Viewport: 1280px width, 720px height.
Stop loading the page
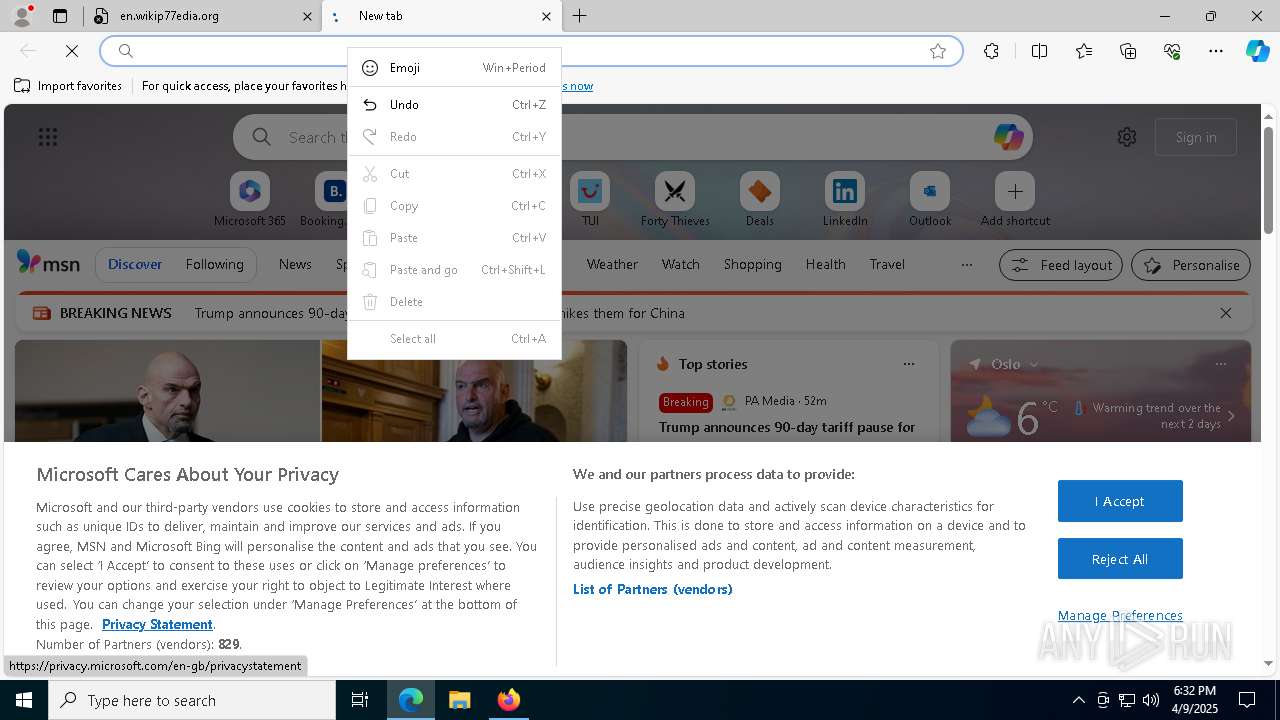coord(72,51)
